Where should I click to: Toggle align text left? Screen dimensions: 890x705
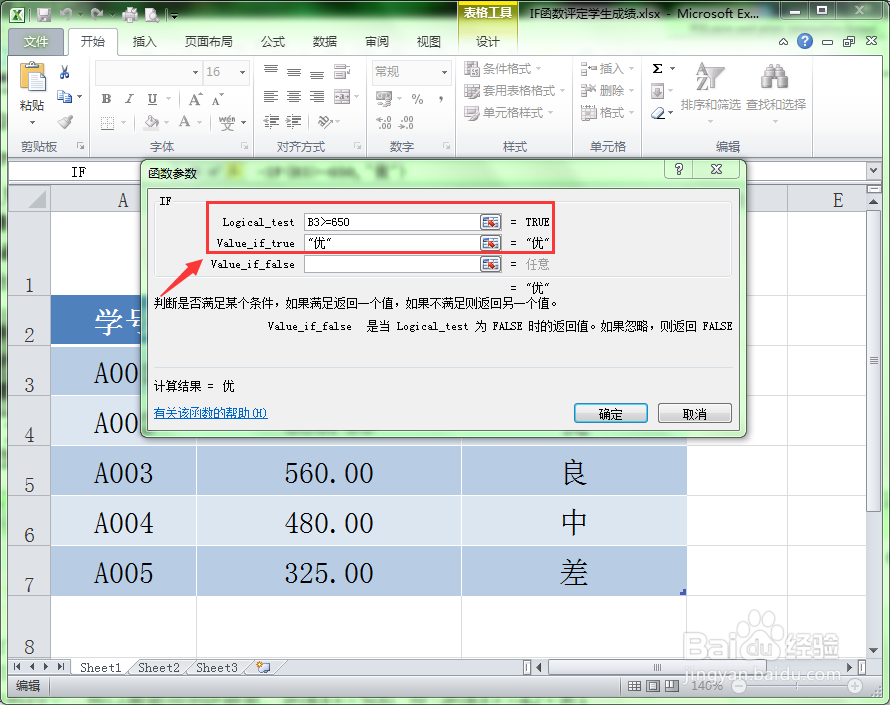tap(271, 96)
